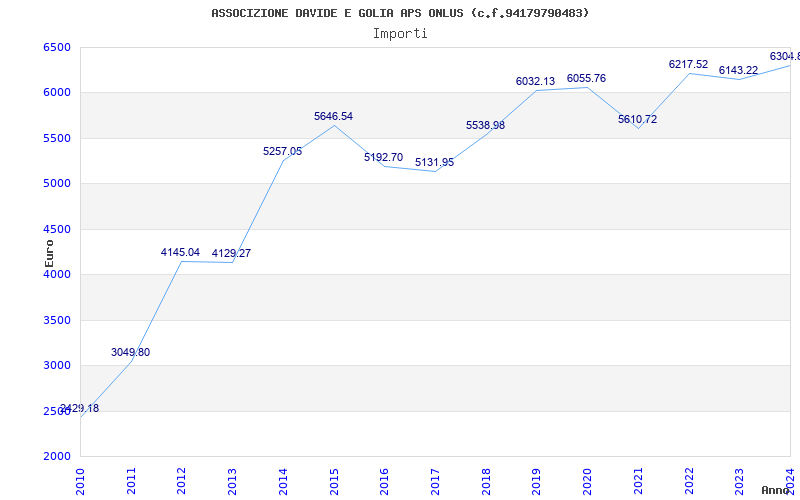800x500 pixels.
Task: Click the year 2013 axis label
Action: point(232,481)
